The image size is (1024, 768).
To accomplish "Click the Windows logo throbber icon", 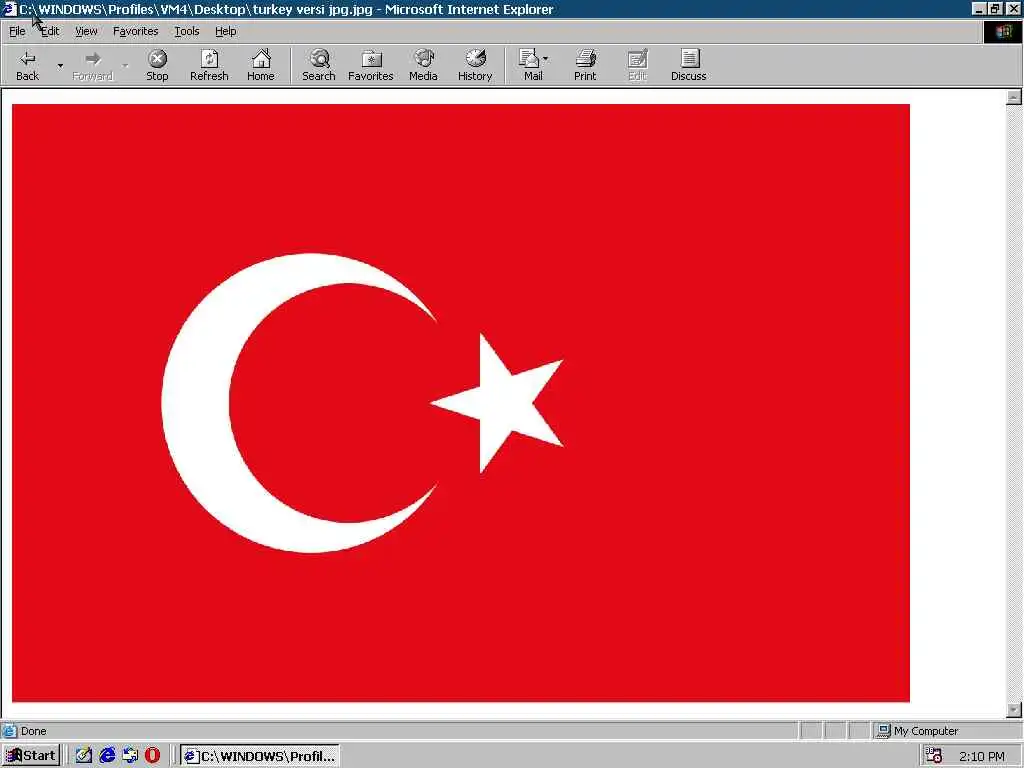I will point(1003,31).
